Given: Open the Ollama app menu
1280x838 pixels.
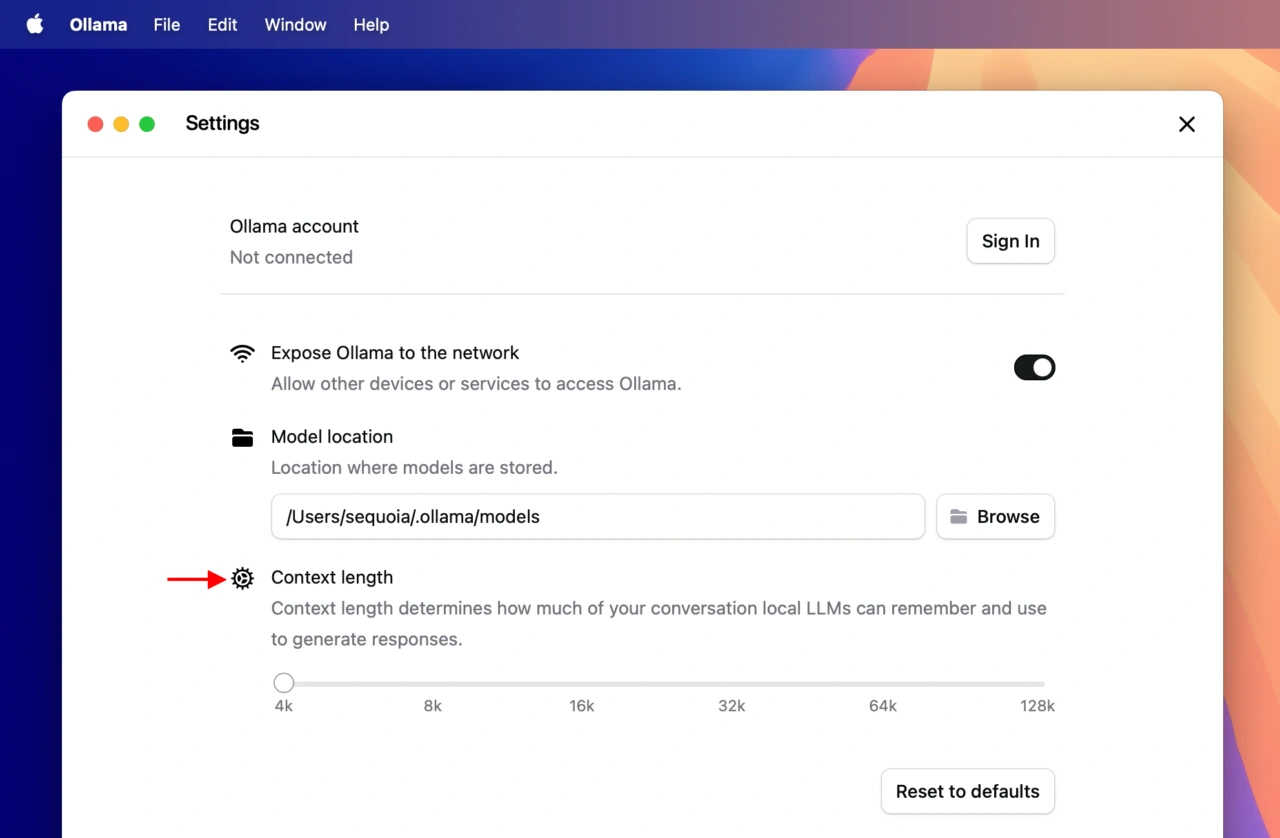Looking at the screenshot, I should [x=98, y=25].
